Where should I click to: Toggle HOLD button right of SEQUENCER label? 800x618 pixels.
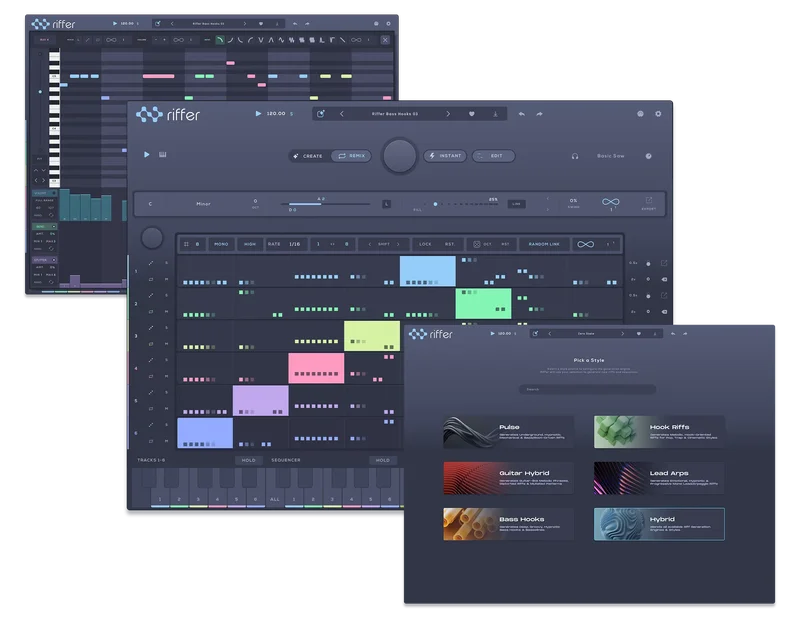(x=383, y=460)
